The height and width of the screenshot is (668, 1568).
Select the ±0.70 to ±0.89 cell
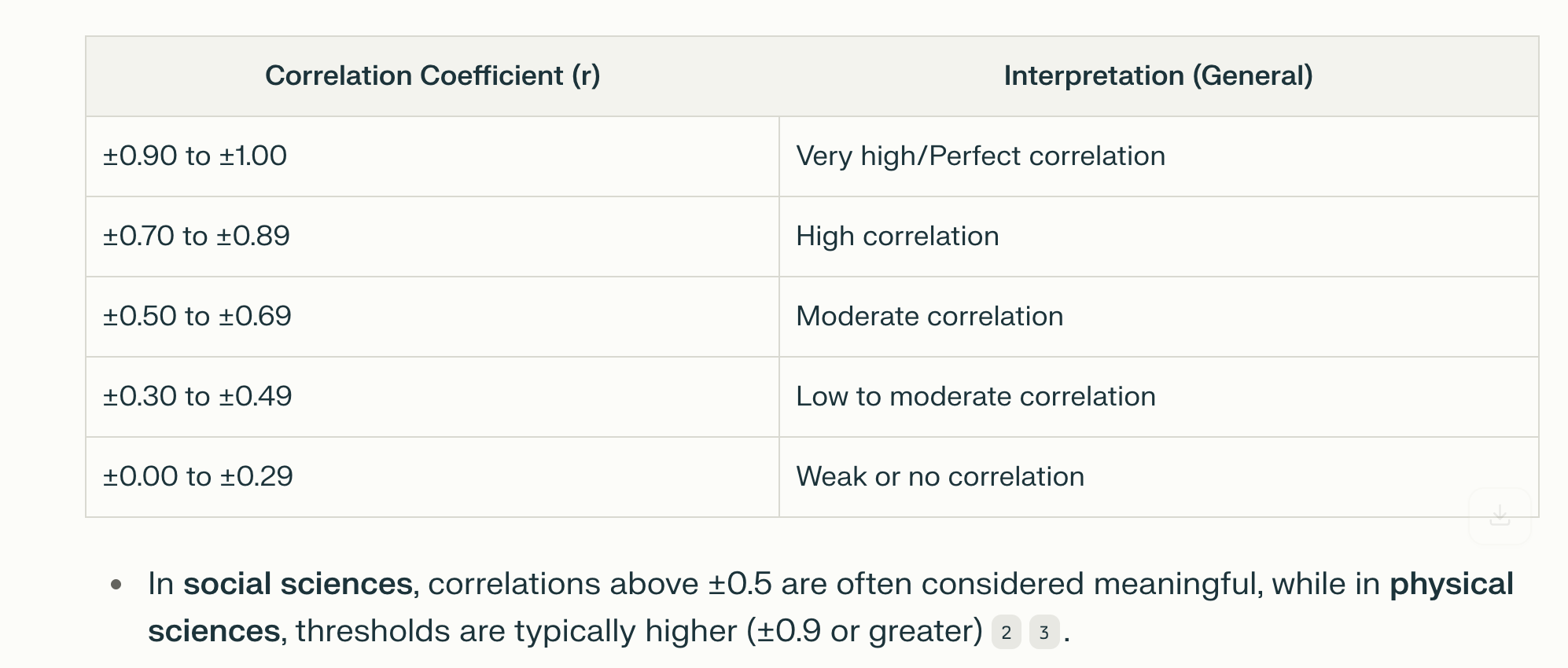pos(432,237)
